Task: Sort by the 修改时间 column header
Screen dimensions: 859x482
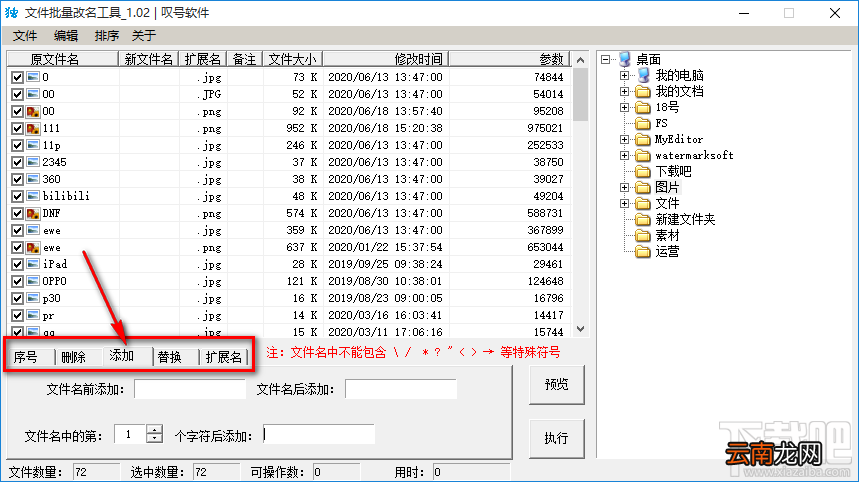Action: (386, 59)
